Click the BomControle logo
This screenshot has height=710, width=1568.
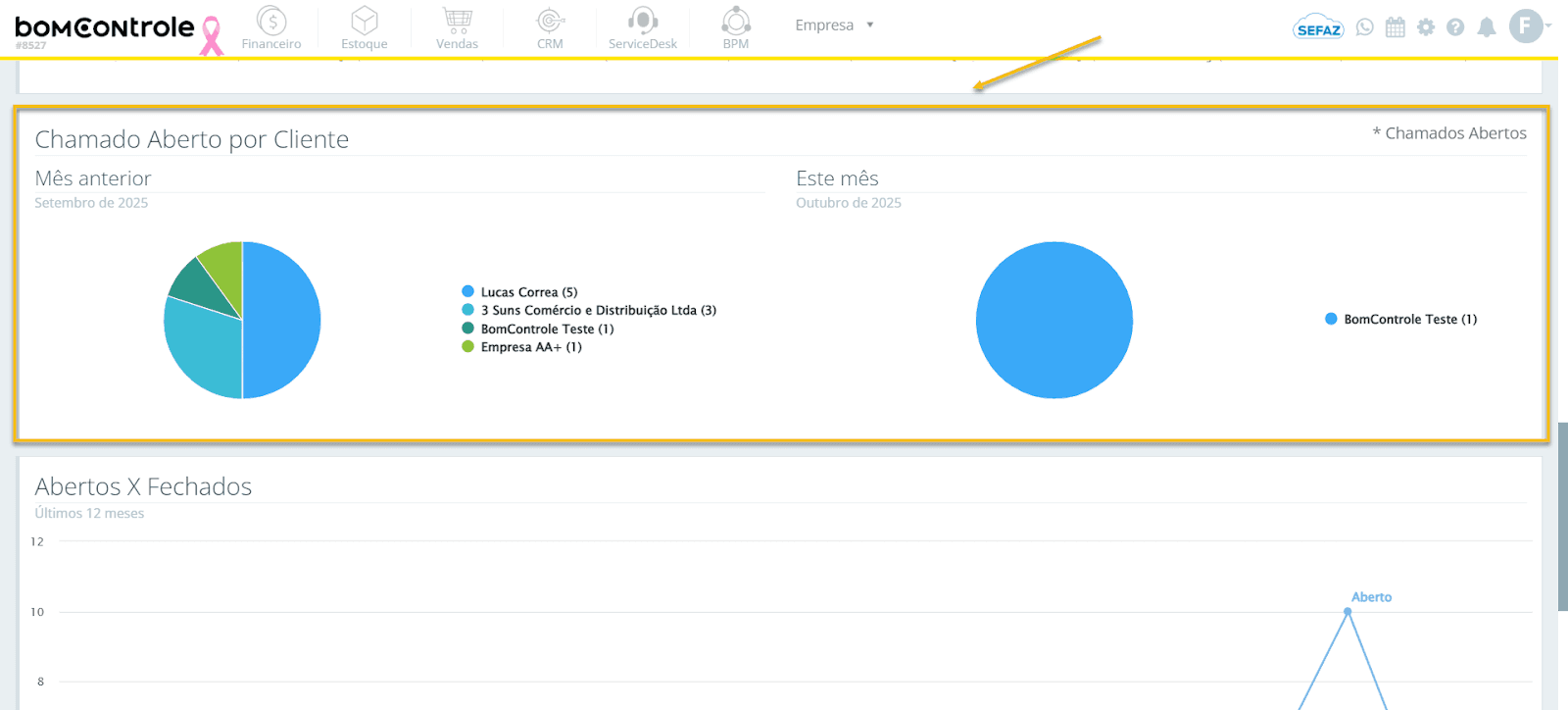[x=105, y=28]
